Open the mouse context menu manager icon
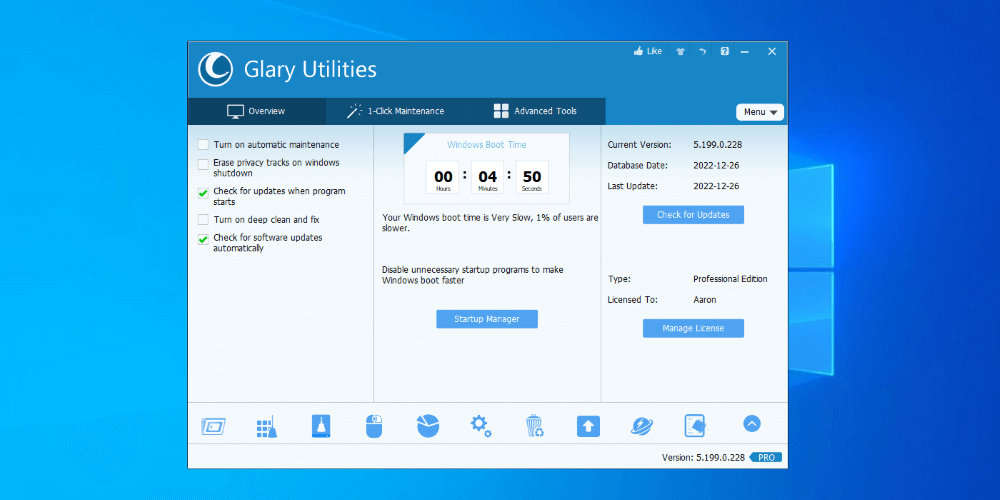1000x500 pixels. (x=374, y=426)
